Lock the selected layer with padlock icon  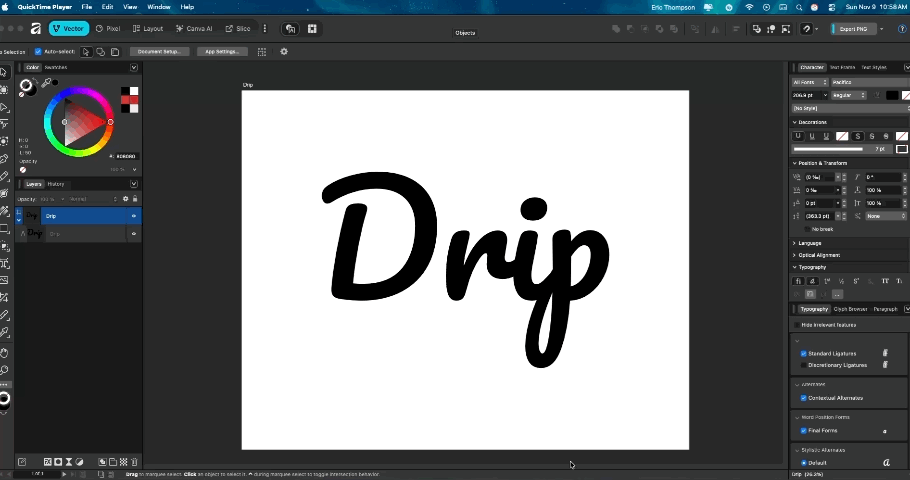click(135, 199)
